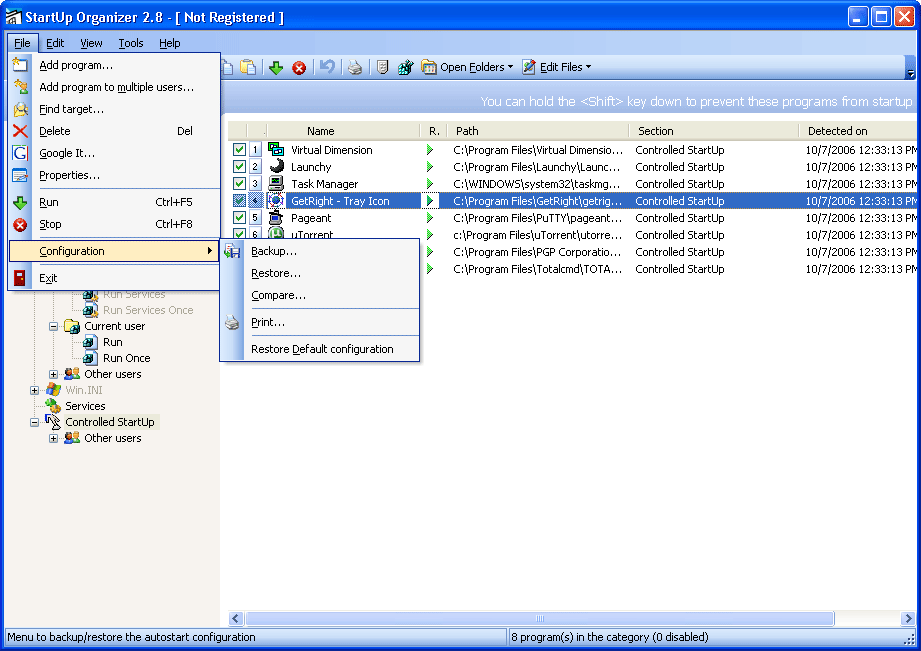This screenshot has width=921, height=651.
Task: Click the Services tree icon
Action: coord(53,406)
